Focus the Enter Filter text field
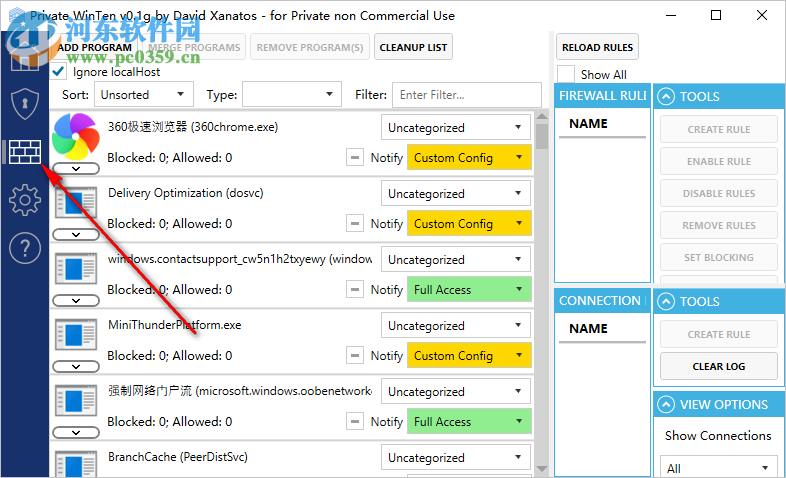This screenshot has height=478, width=786. (x=467, y=95)
